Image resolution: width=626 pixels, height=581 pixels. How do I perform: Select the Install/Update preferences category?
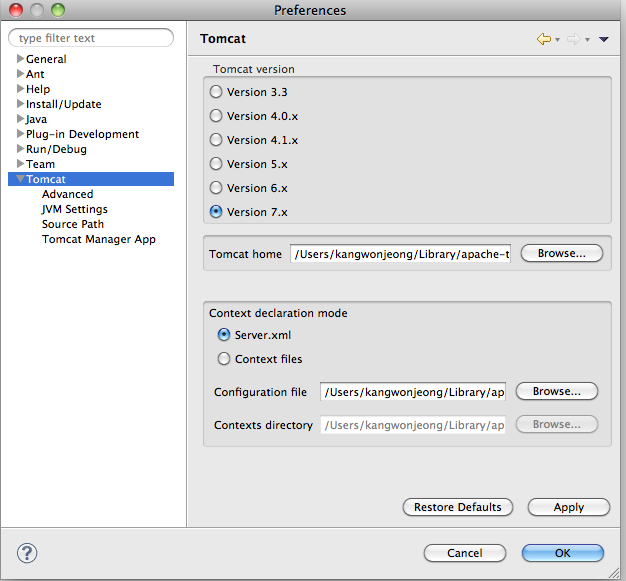click(x=63, y=104)
